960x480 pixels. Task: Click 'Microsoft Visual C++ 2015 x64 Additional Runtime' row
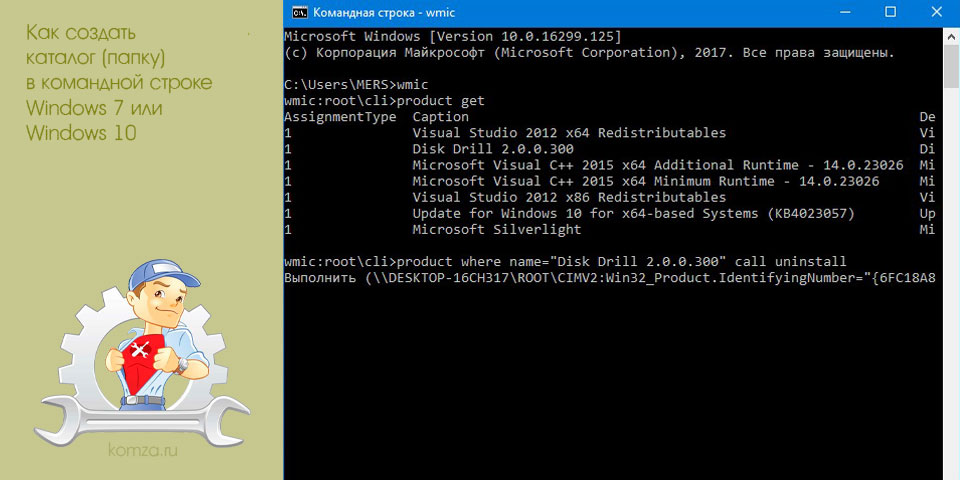coord(609,165)
